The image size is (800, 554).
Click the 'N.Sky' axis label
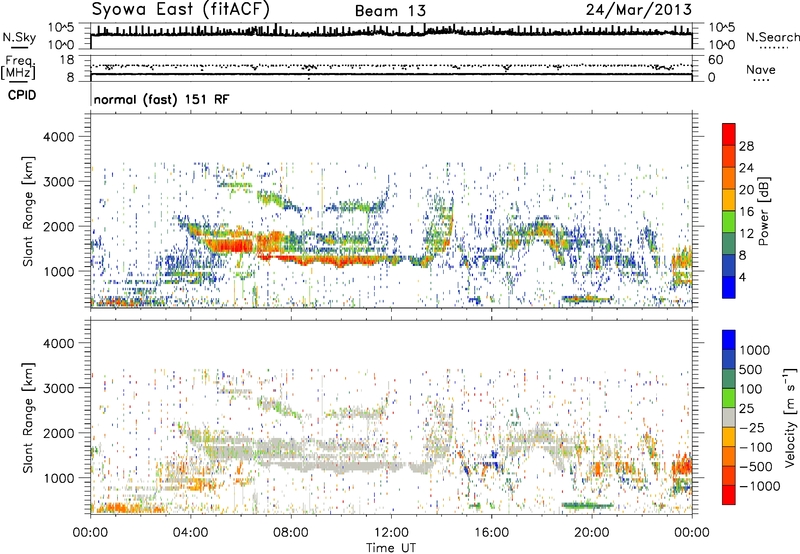click(19, 37)
